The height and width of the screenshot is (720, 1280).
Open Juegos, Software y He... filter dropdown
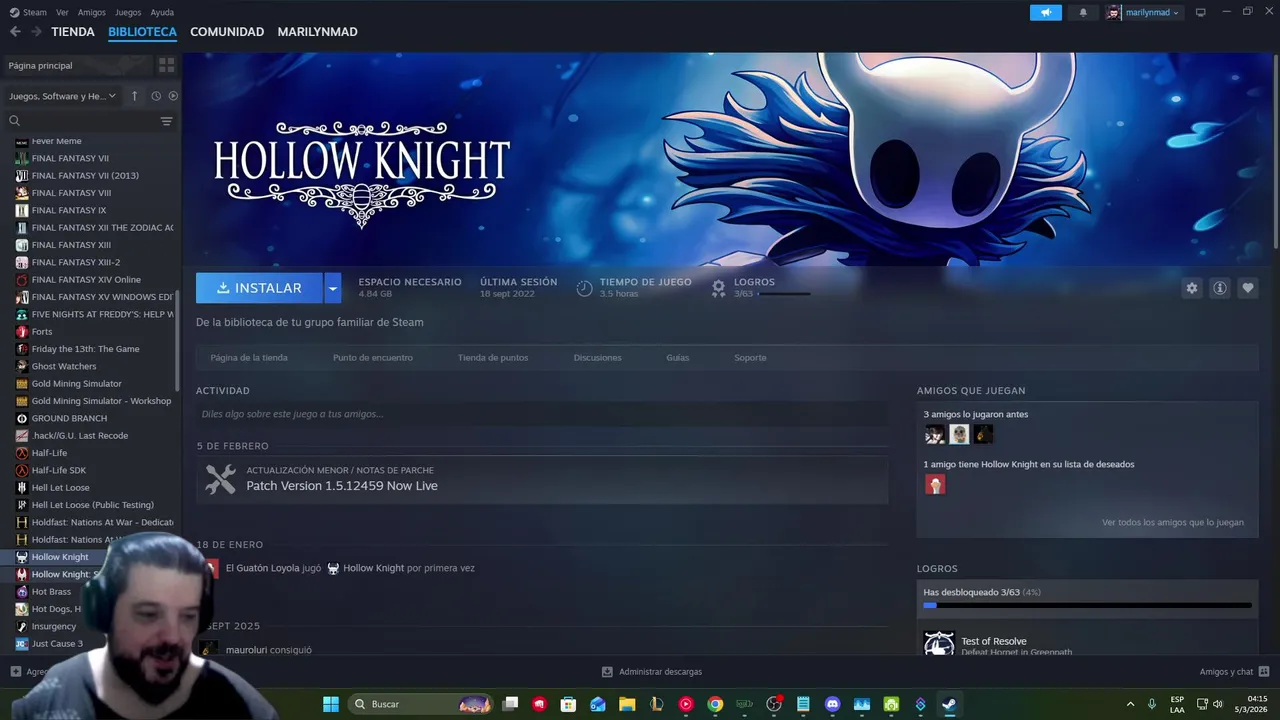click(63, 96)
